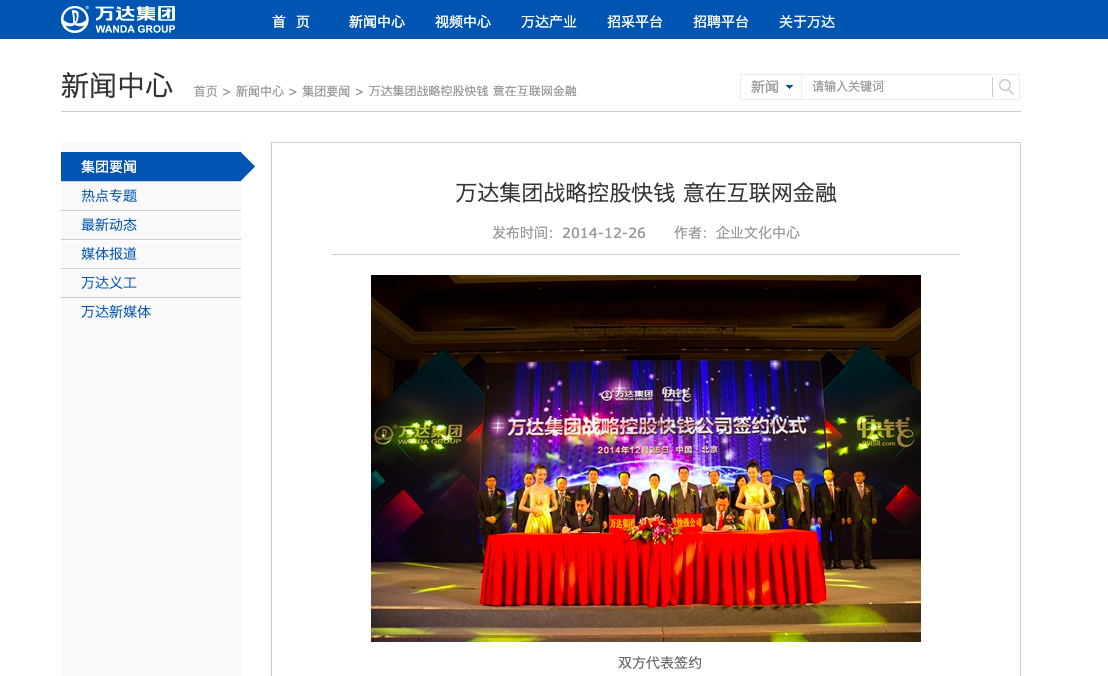Open the 新闻 search category dropdown
This screenshot has height=676, width=1108.
(771, 87)
